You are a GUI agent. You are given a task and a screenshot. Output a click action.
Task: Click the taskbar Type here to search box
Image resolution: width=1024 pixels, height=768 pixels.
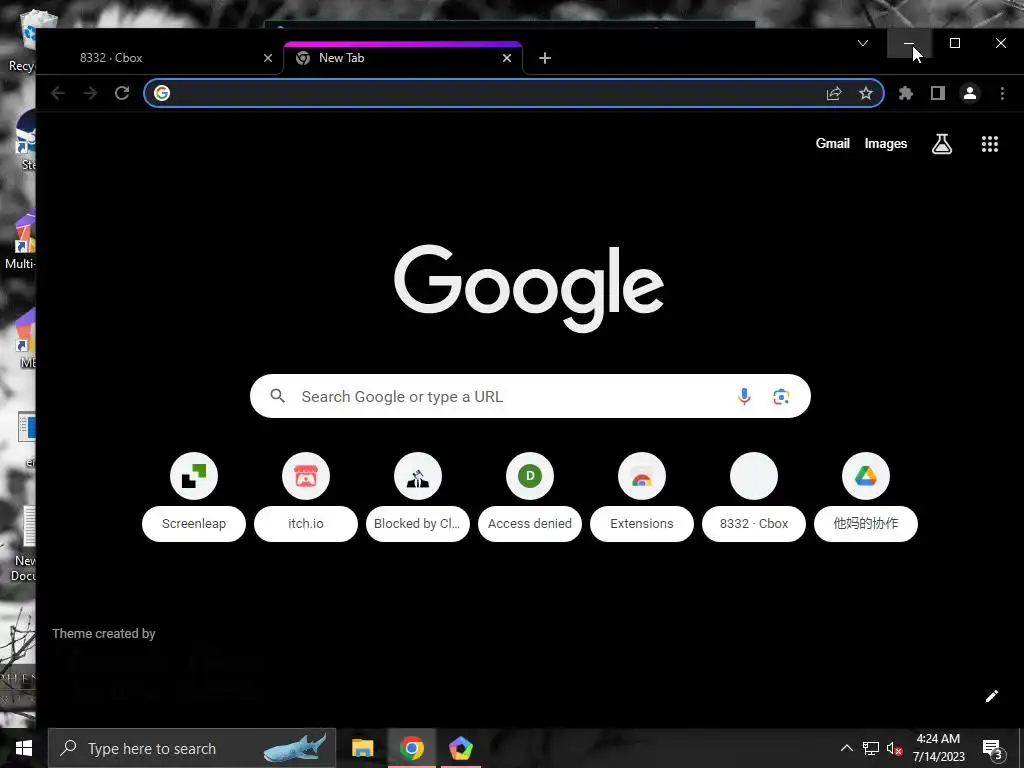point(192,748)
